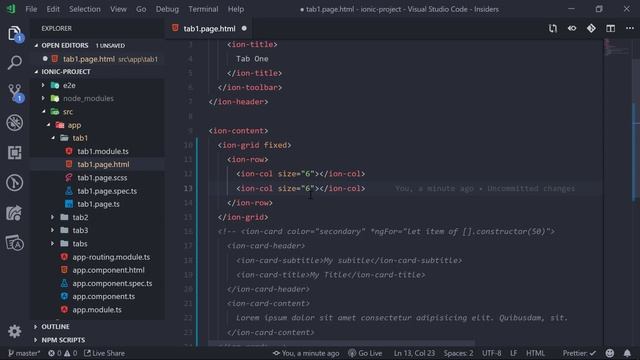The width and height of the screenshot is (640, 360).
Task: Click master branch indicator in status bar
Action: [24, 353]
